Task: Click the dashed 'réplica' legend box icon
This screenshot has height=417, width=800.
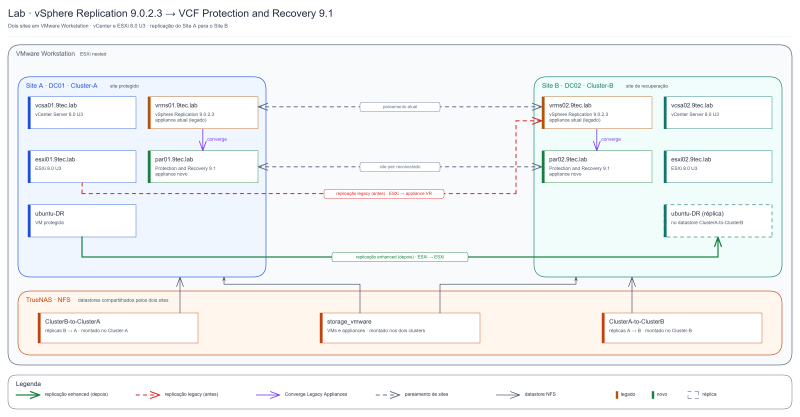Action: click(x=693, y=395)
